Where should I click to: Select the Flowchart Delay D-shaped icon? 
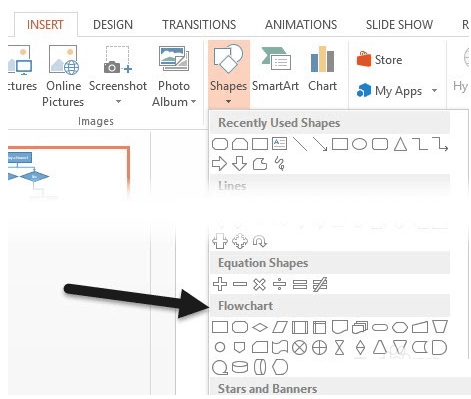439,348
